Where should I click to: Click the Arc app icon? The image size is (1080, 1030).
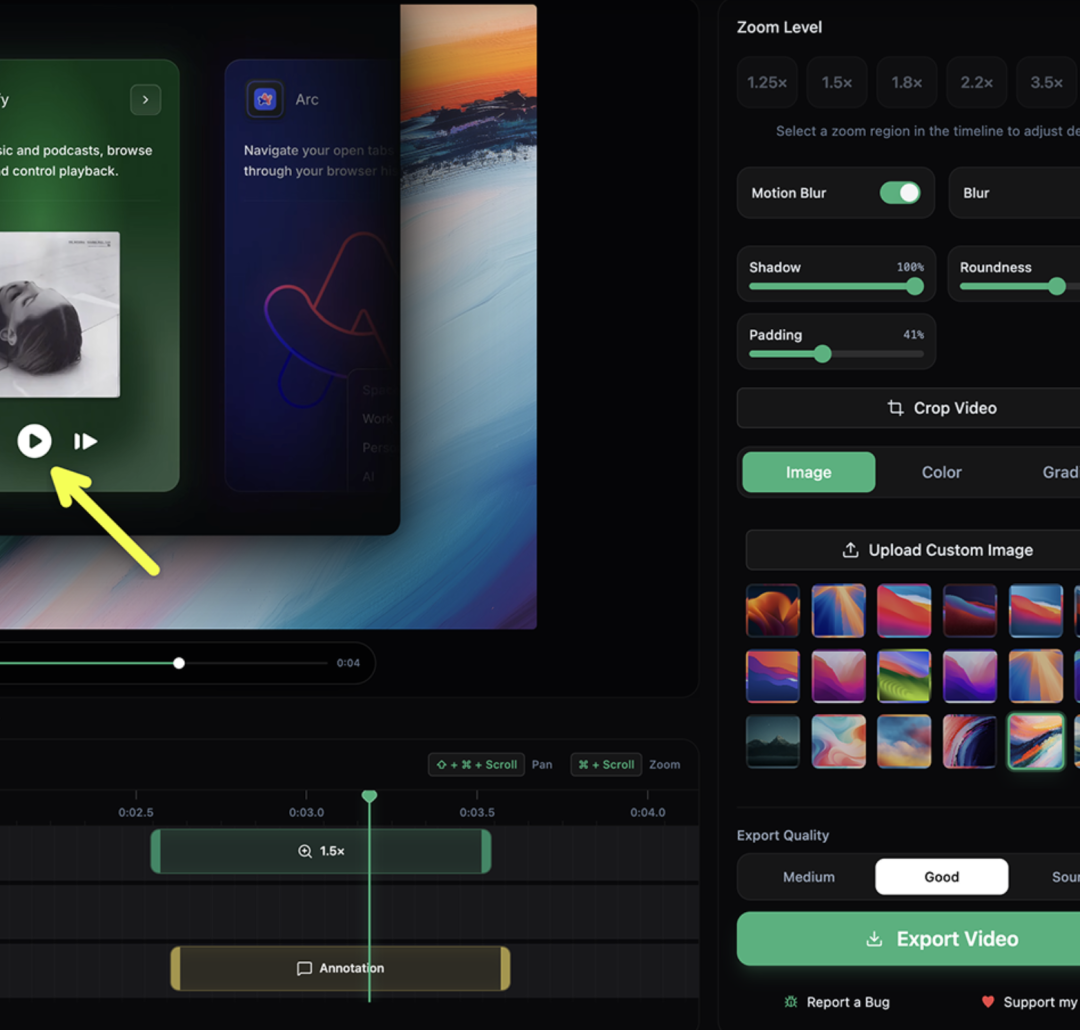coord(265,99)
